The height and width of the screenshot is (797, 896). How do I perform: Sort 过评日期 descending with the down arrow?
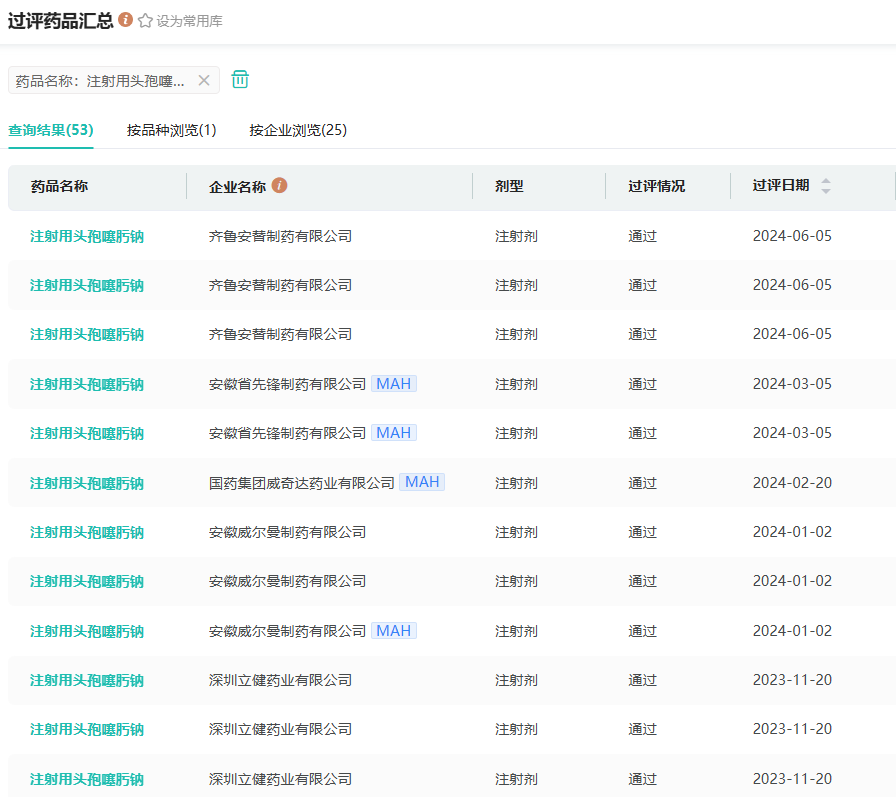point(826,191)
